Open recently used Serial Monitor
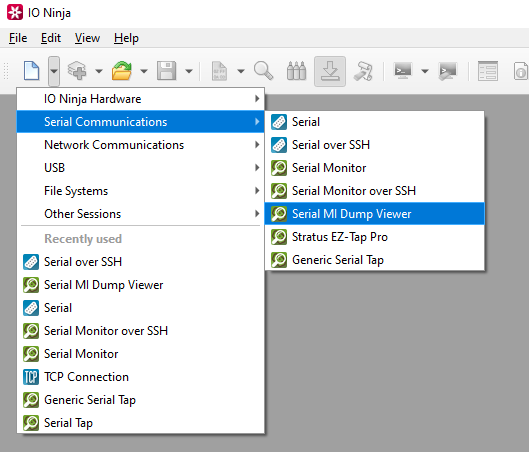 (141, 354)
